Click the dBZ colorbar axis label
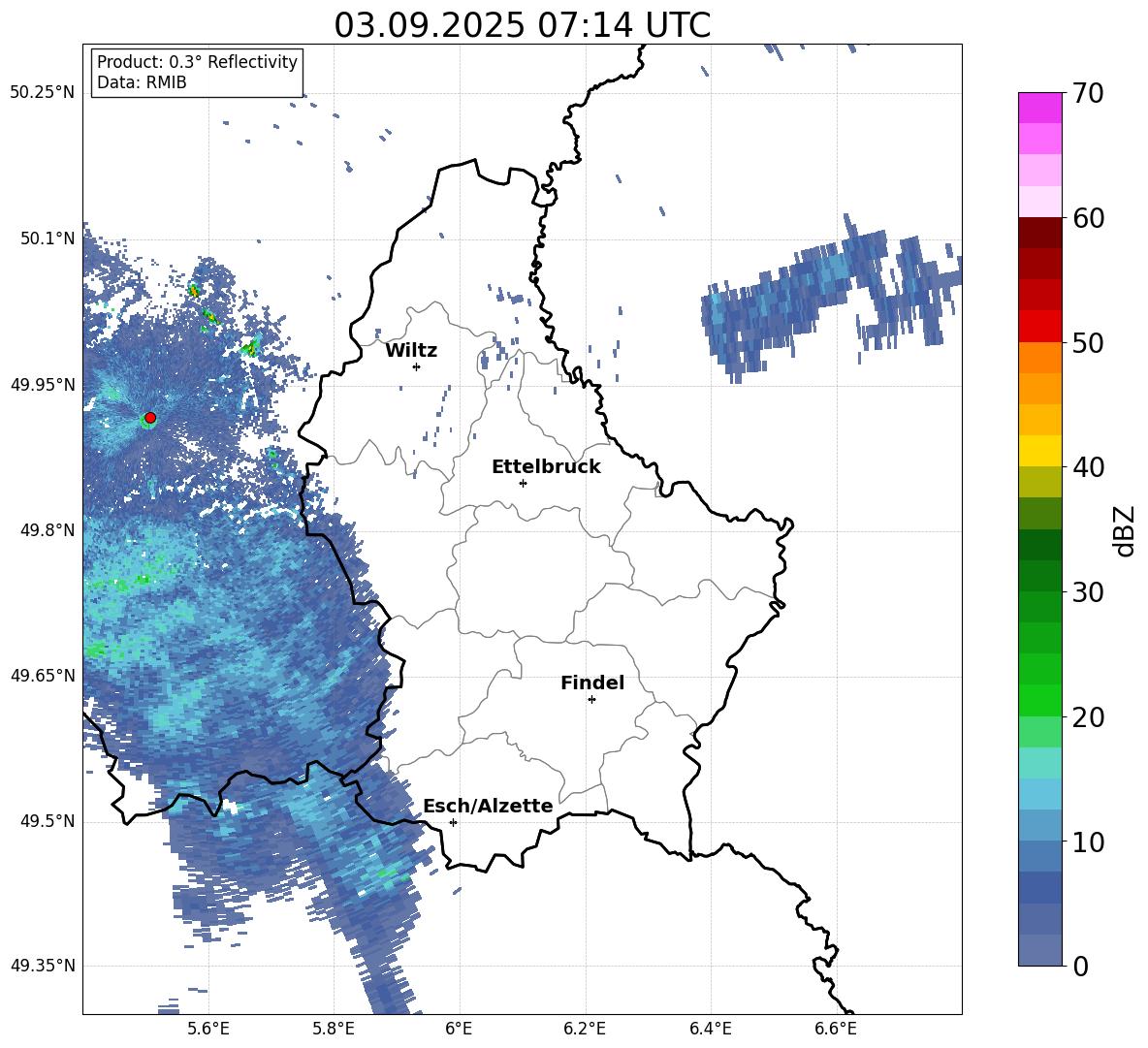The height and width of the screenshot is (1048, 1148). coord(1126,530)
